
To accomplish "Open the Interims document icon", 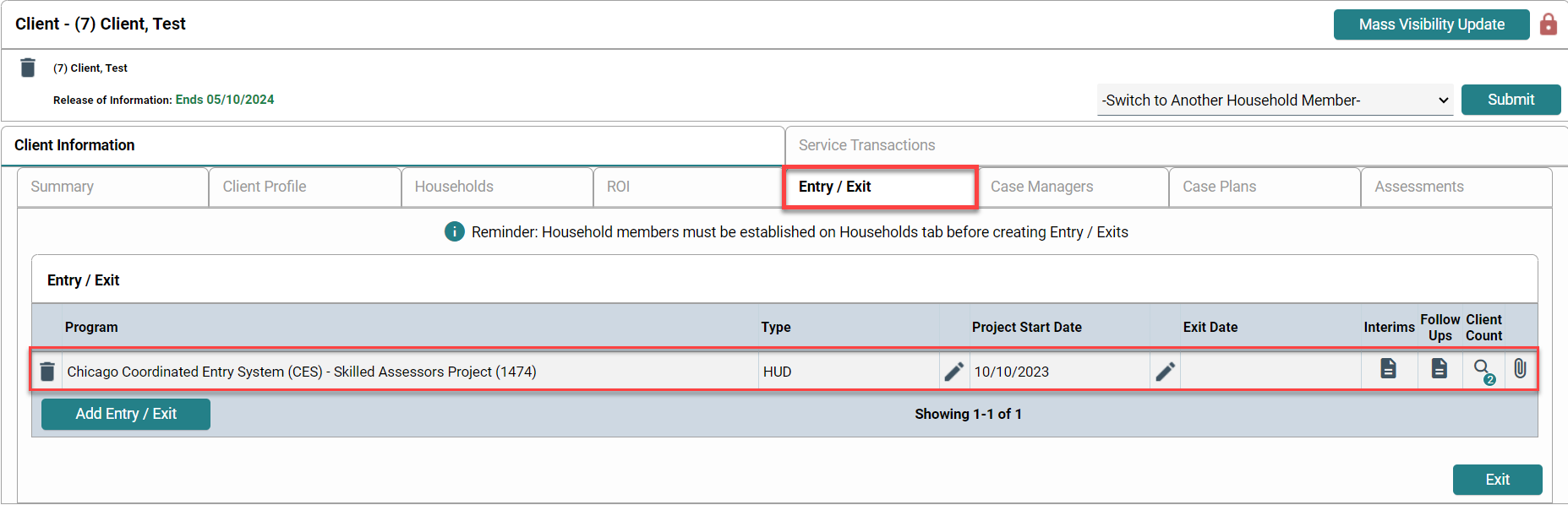I will pyautogui.click(x=1388, y=369).
